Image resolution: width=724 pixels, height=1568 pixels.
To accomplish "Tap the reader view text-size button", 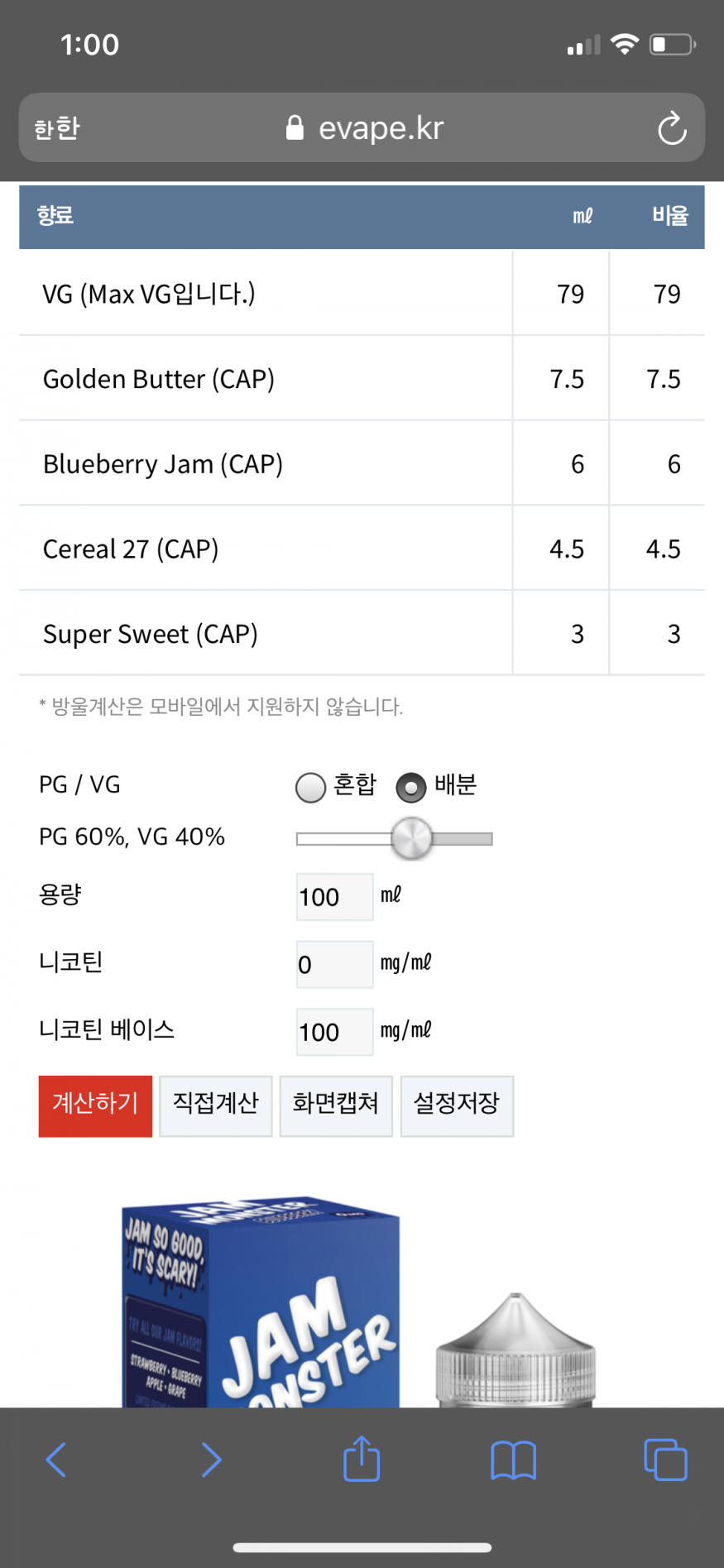I will (57, 128).
